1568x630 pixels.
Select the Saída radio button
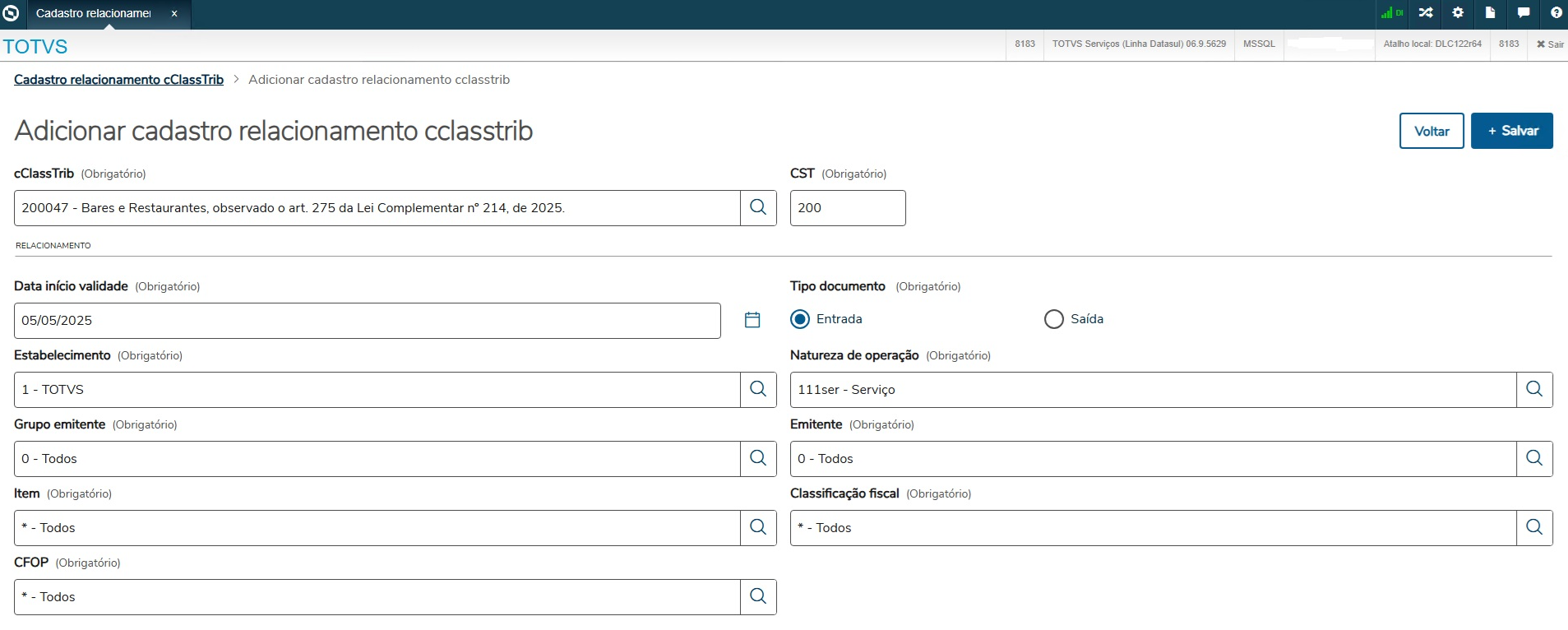[x=1053, y=319]
